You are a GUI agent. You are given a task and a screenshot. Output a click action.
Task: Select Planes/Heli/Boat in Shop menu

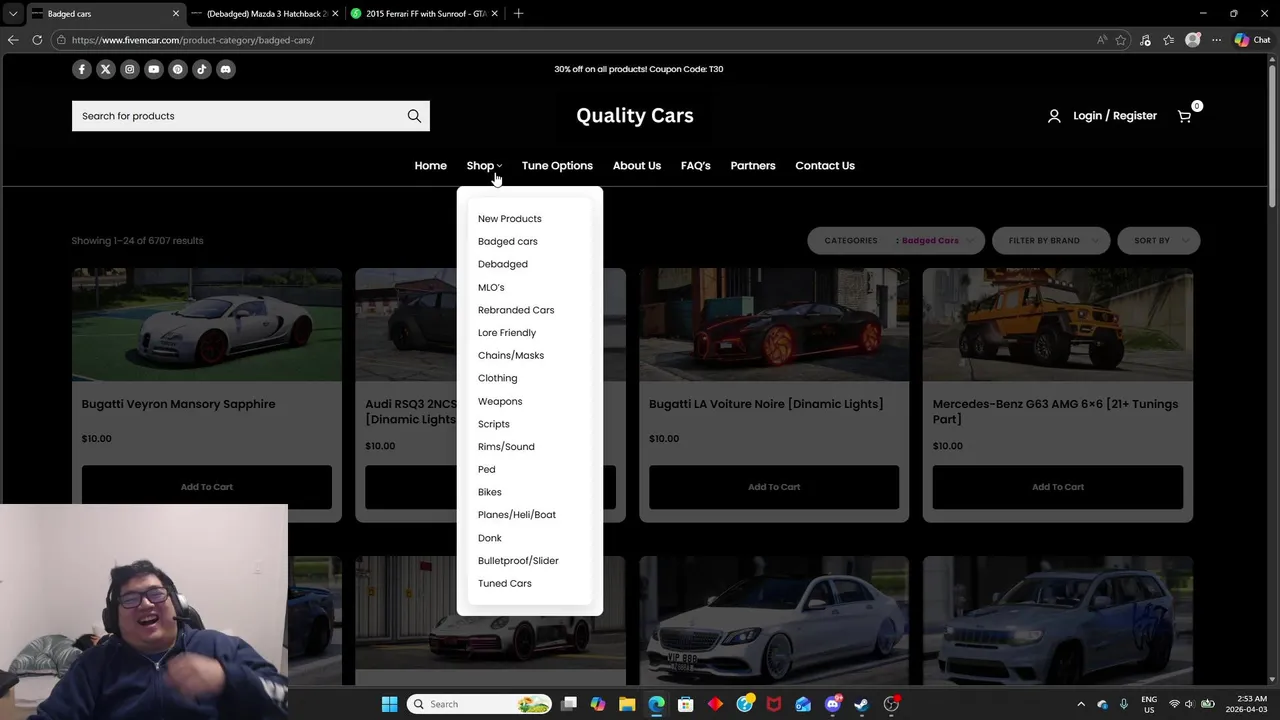click(517, 515)
